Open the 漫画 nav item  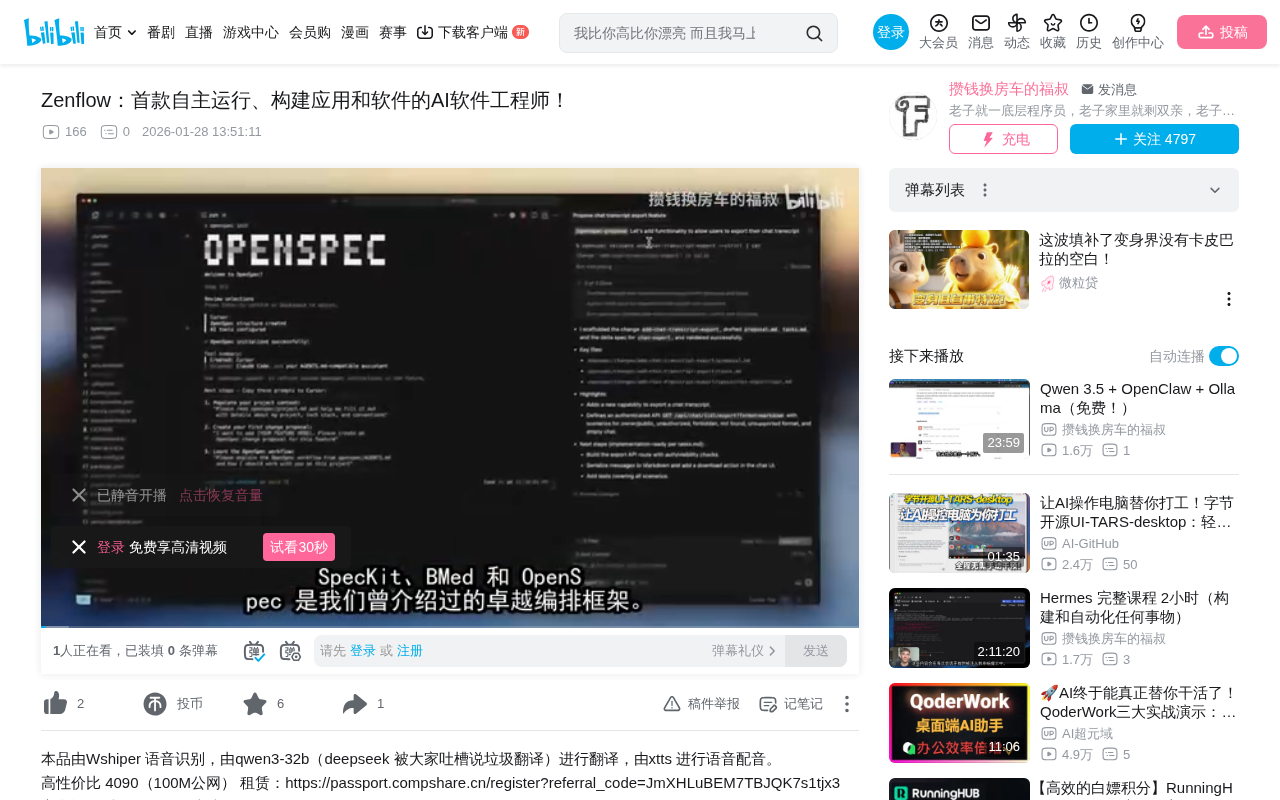click(x=355, y=32)
